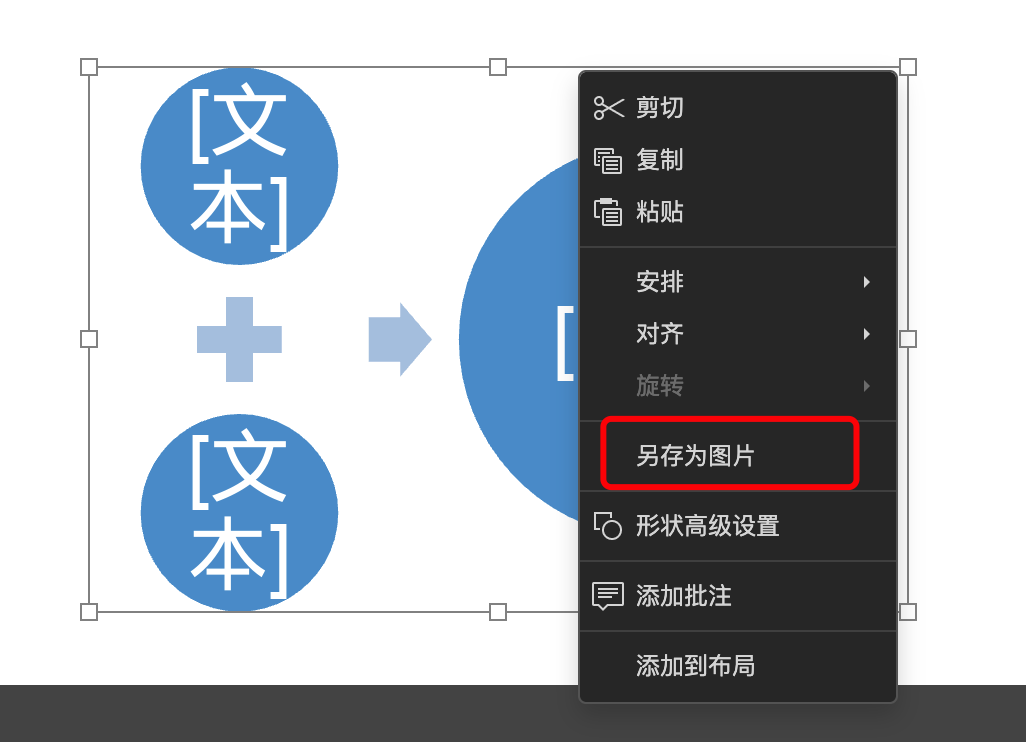
Task: Click the bottom-center selection handle
Action: pyautogui.click(x=498, y=612)
